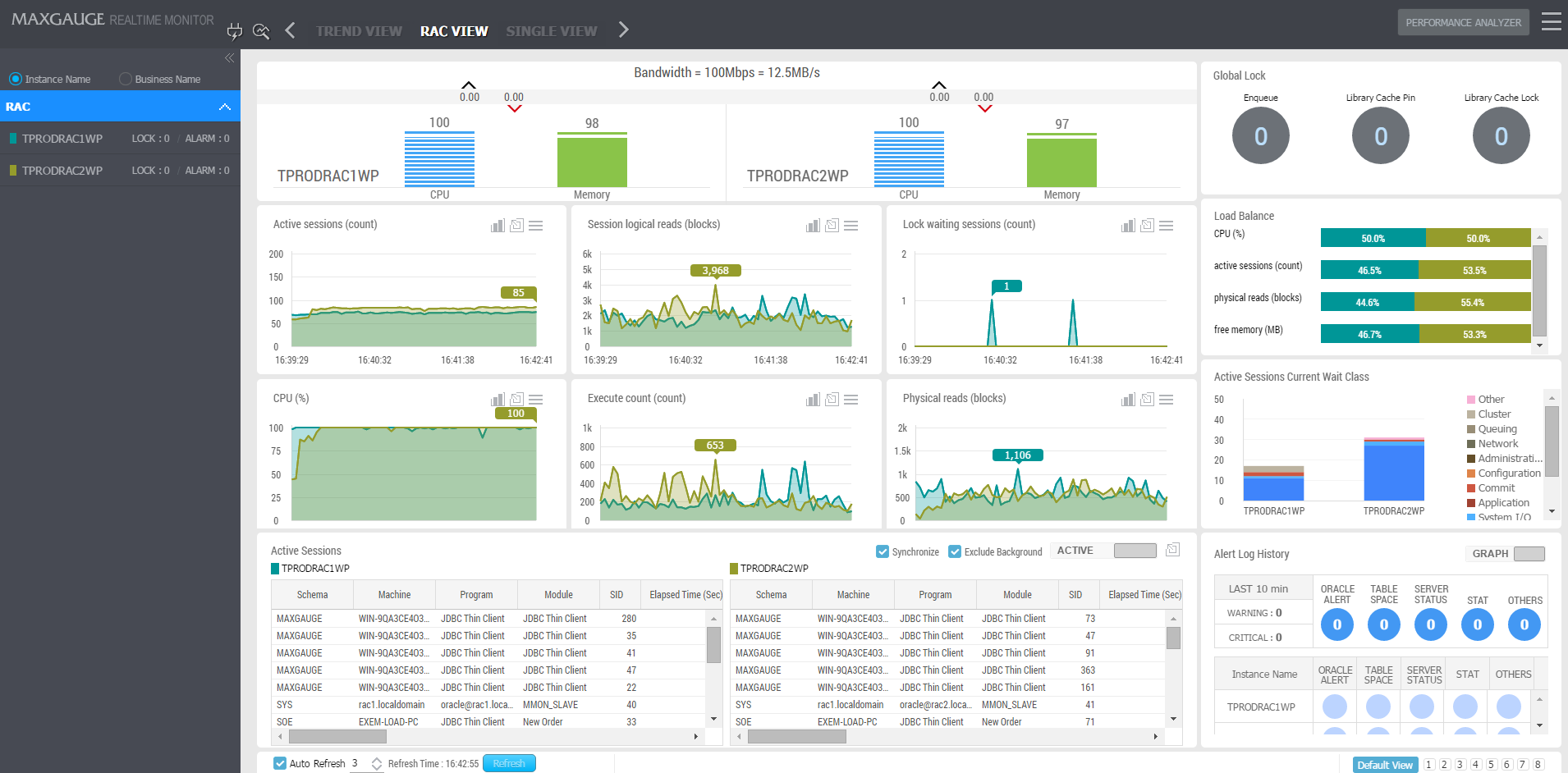Select view layout number 8

(1538, 765)
